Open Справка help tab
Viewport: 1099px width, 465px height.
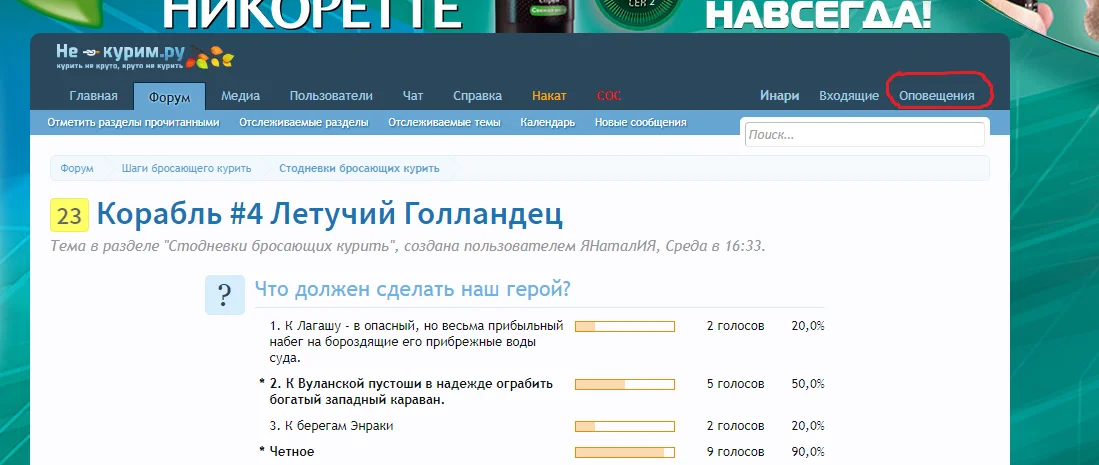point(477,96)
